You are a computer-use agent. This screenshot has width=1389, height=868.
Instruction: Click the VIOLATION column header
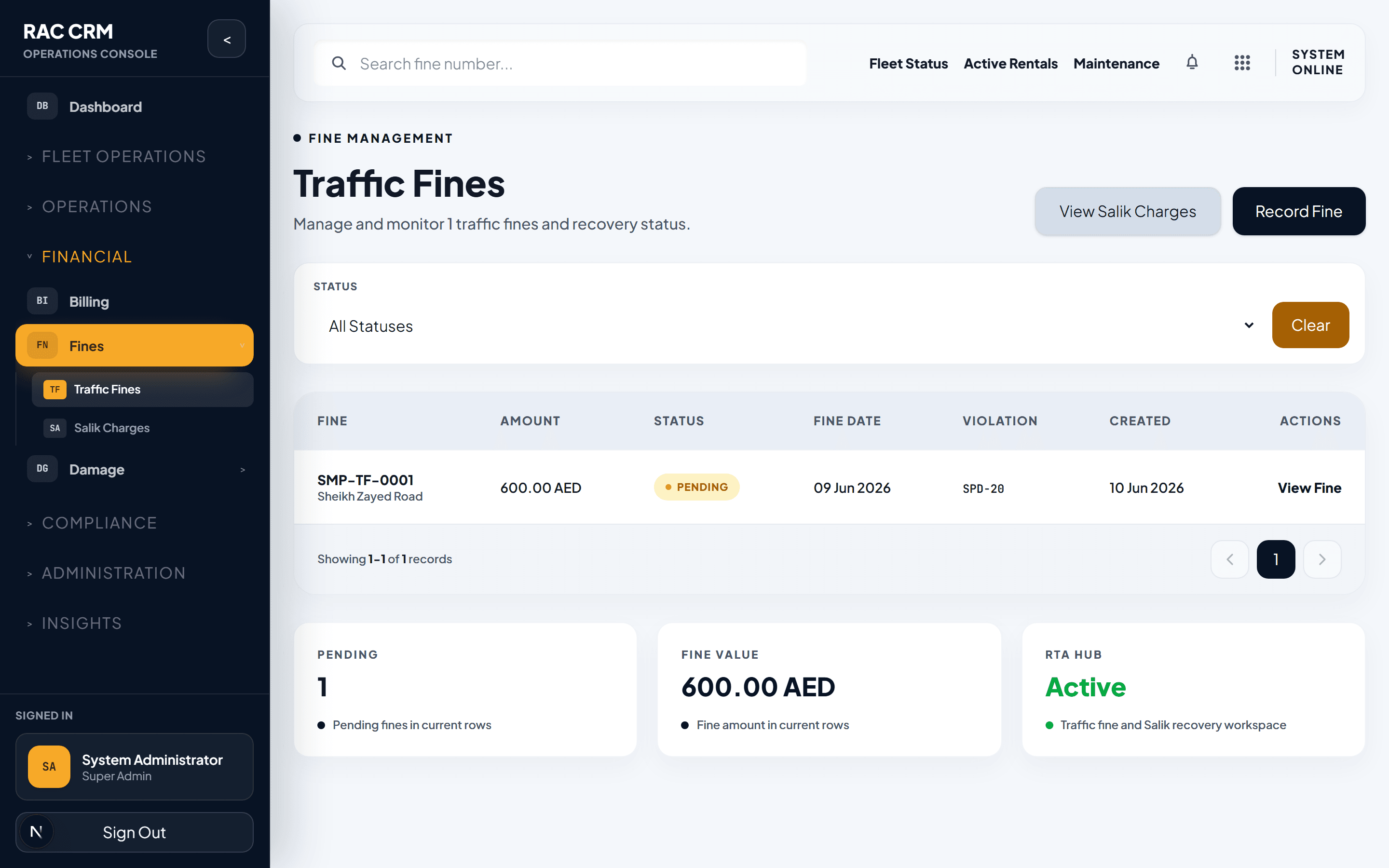(1000, 421)
